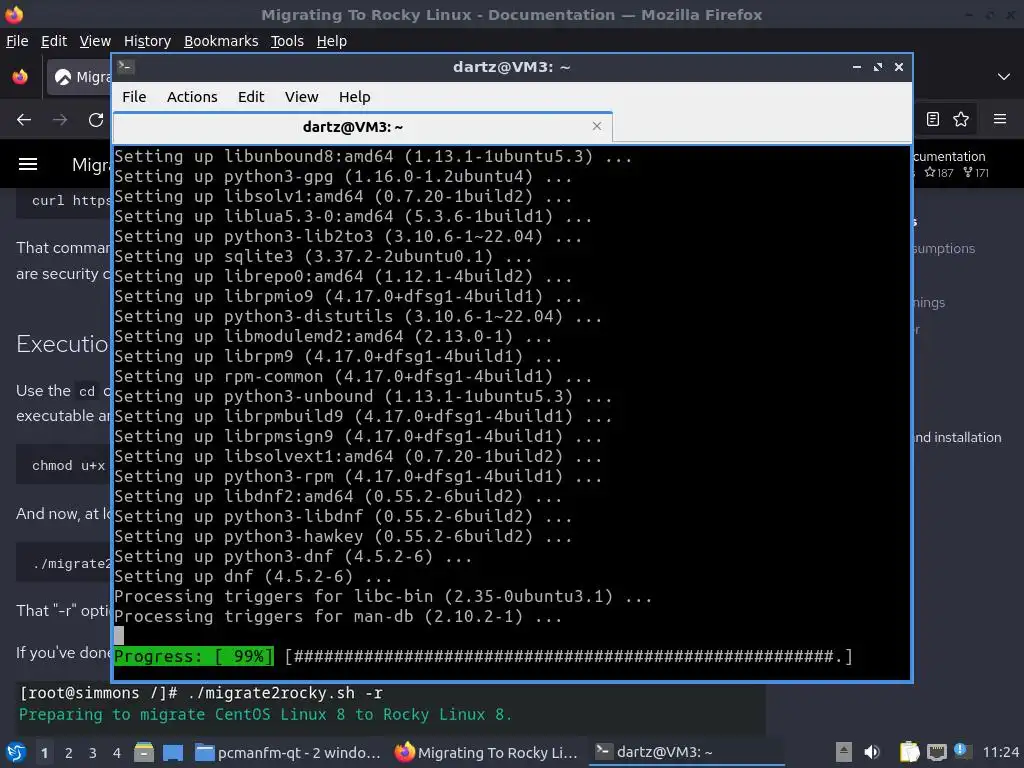Click show desktop icon in taskbar
Image resolution: width=1024 pixels, height=768 pixels.
[172, 752]
